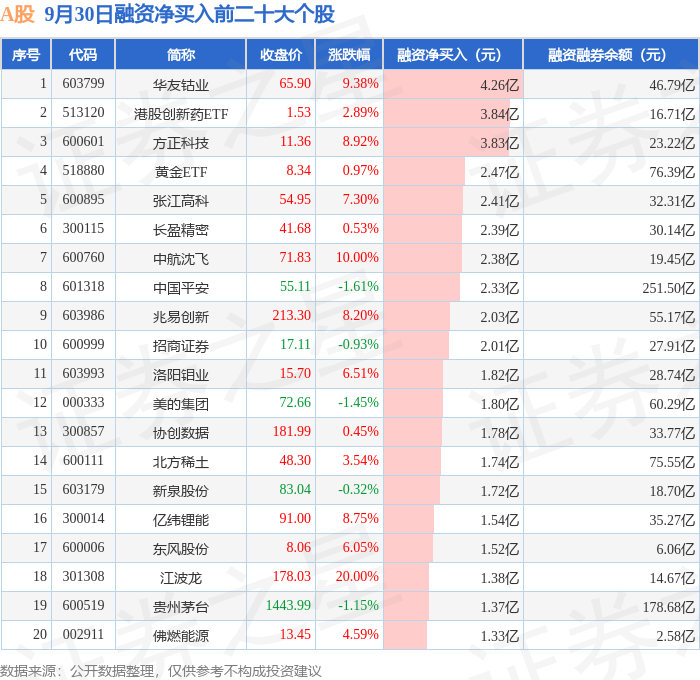The image size is (700, 680).
Task: Click stock code 513120
Action: [x=83, y=113]
